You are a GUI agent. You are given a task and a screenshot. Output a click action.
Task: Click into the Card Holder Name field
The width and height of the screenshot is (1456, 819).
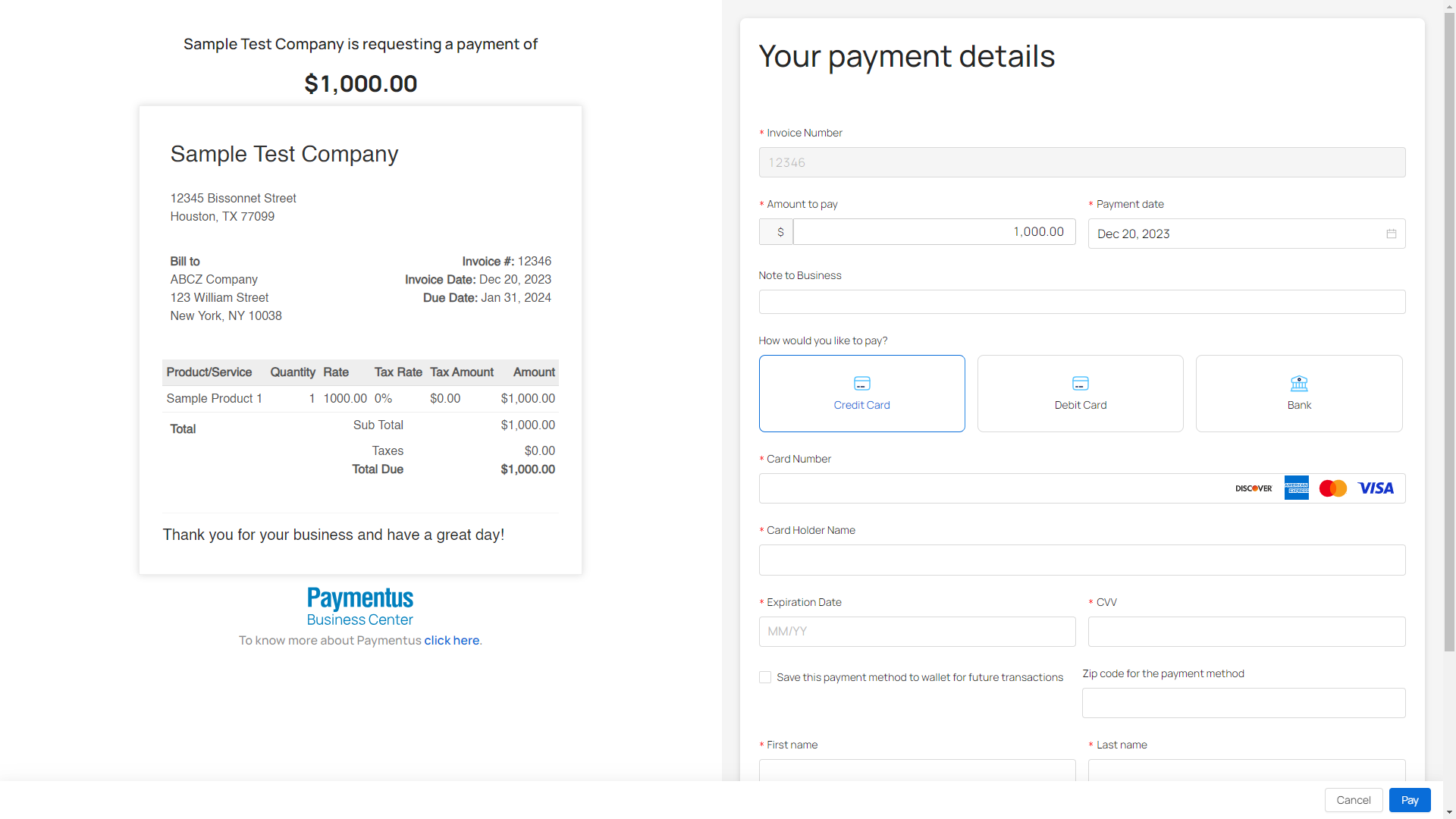(1081, 560)
